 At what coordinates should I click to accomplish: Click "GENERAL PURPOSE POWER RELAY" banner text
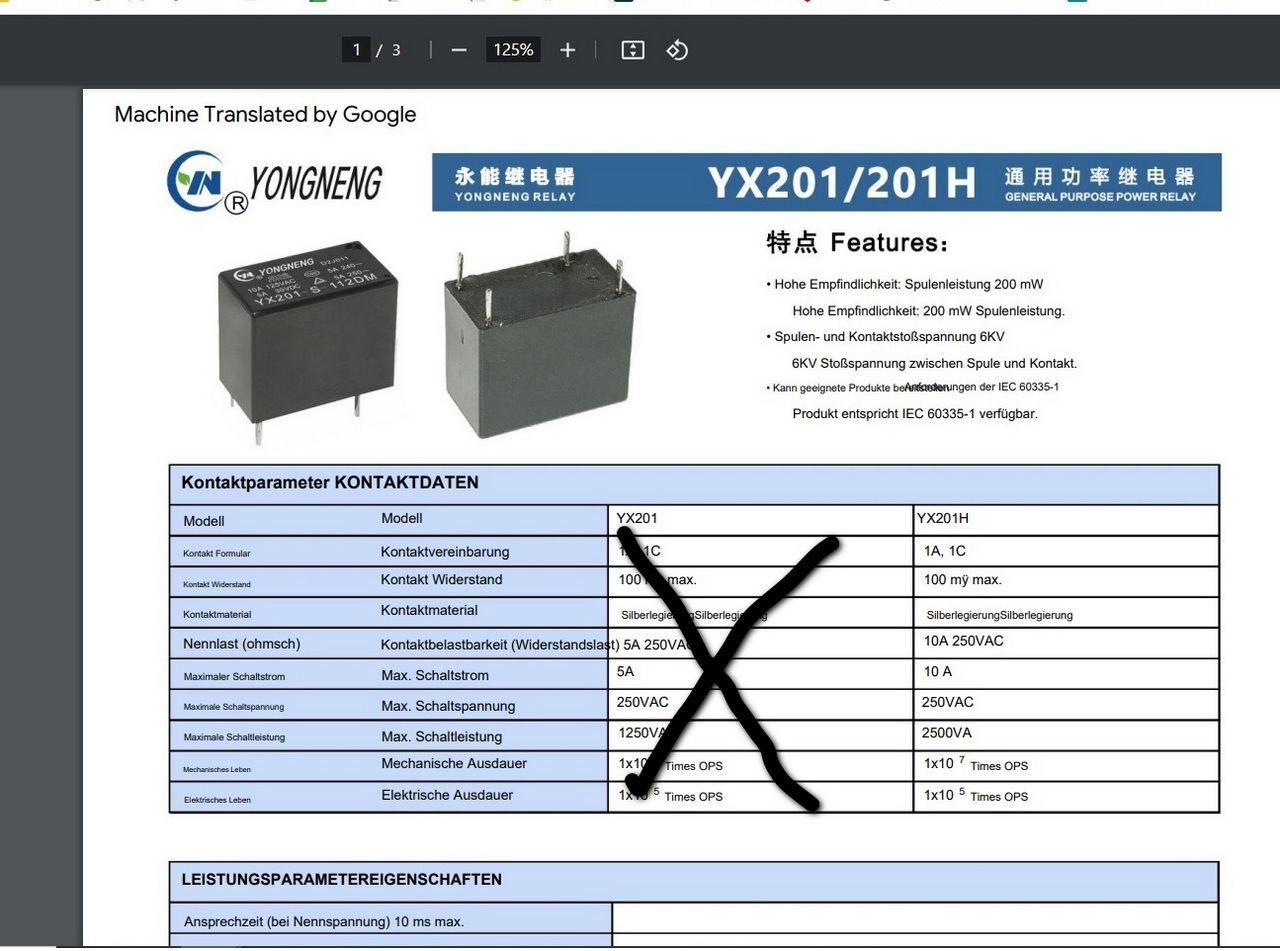point(1100,197)
